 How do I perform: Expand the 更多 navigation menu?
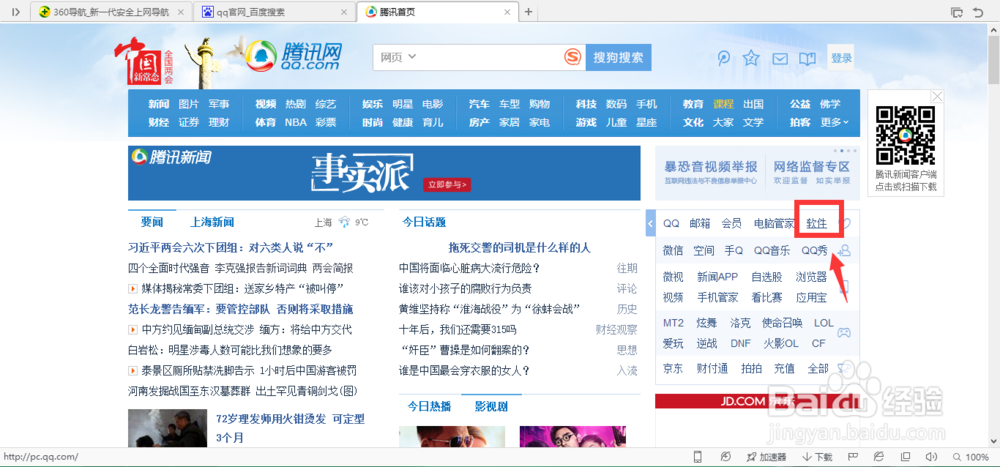tap(835, 122)
